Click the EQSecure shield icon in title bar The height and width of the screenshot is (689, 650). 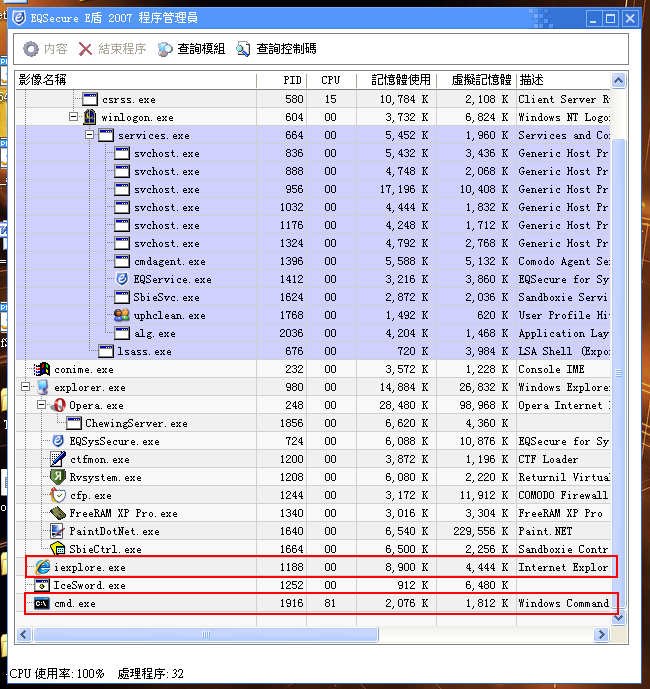pos(19,18)
